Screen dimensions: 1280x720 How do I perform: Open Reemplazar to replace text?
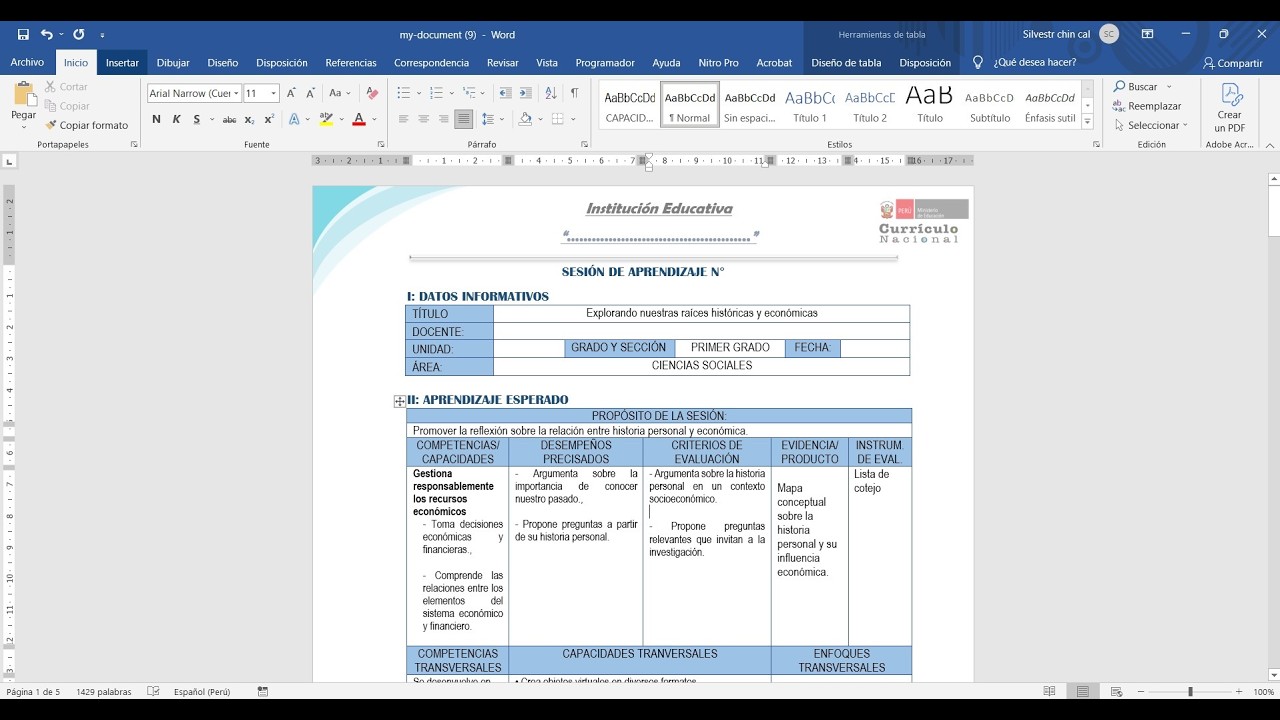[x=1147, y=106]
